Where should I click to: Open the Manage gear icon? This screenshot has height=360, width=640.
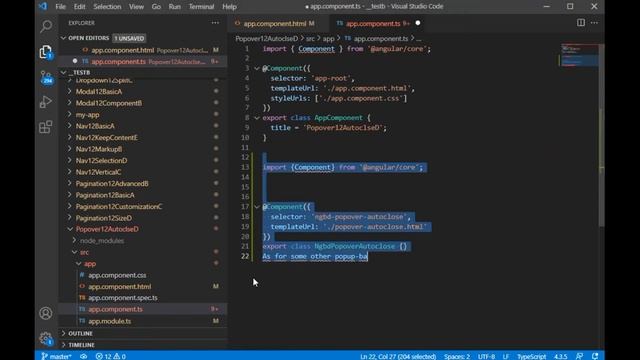[46, 338]
